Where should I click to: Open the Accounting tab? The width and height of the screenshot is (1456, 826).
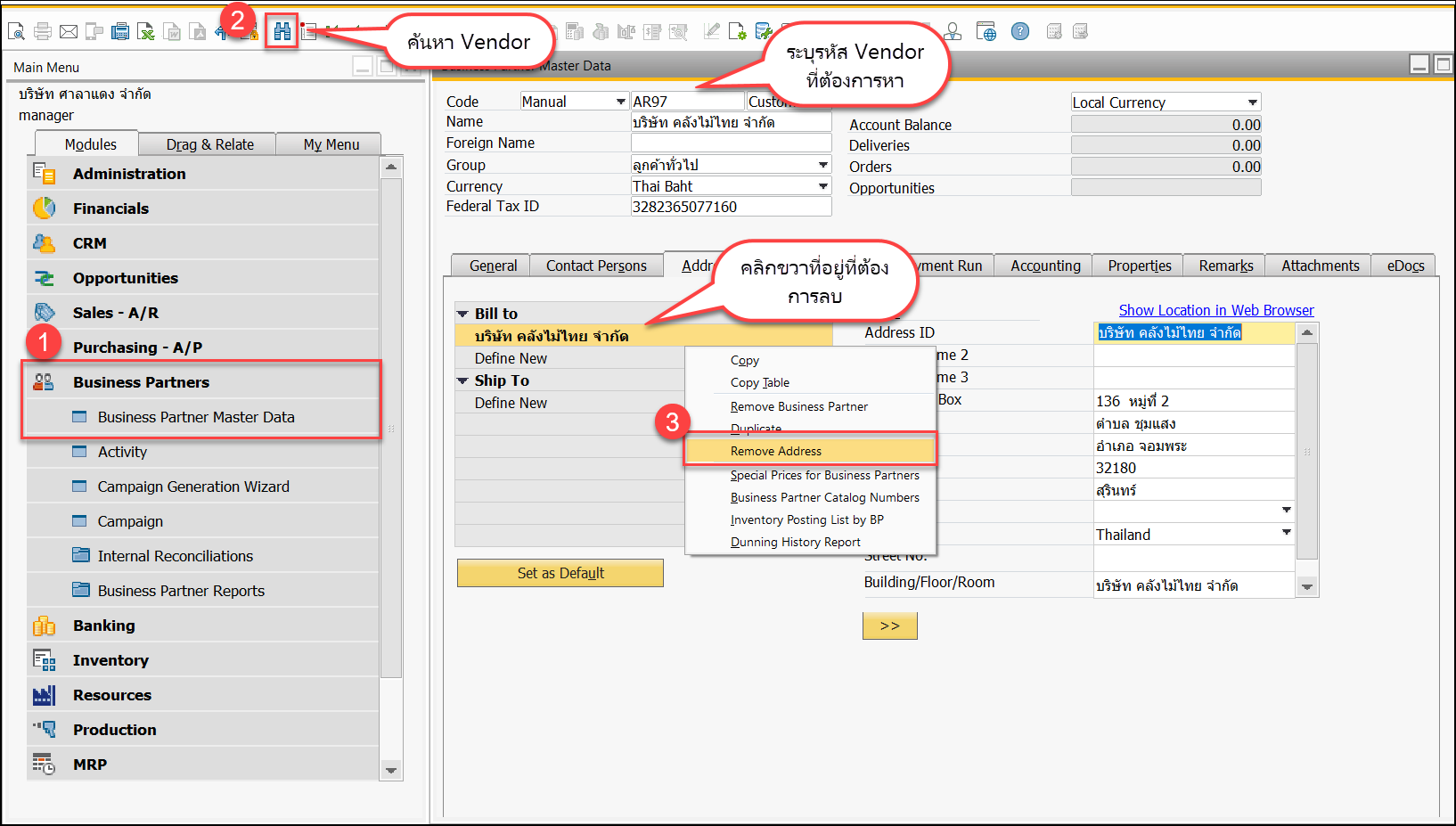pyautogui.click(x=1045, y=266)
